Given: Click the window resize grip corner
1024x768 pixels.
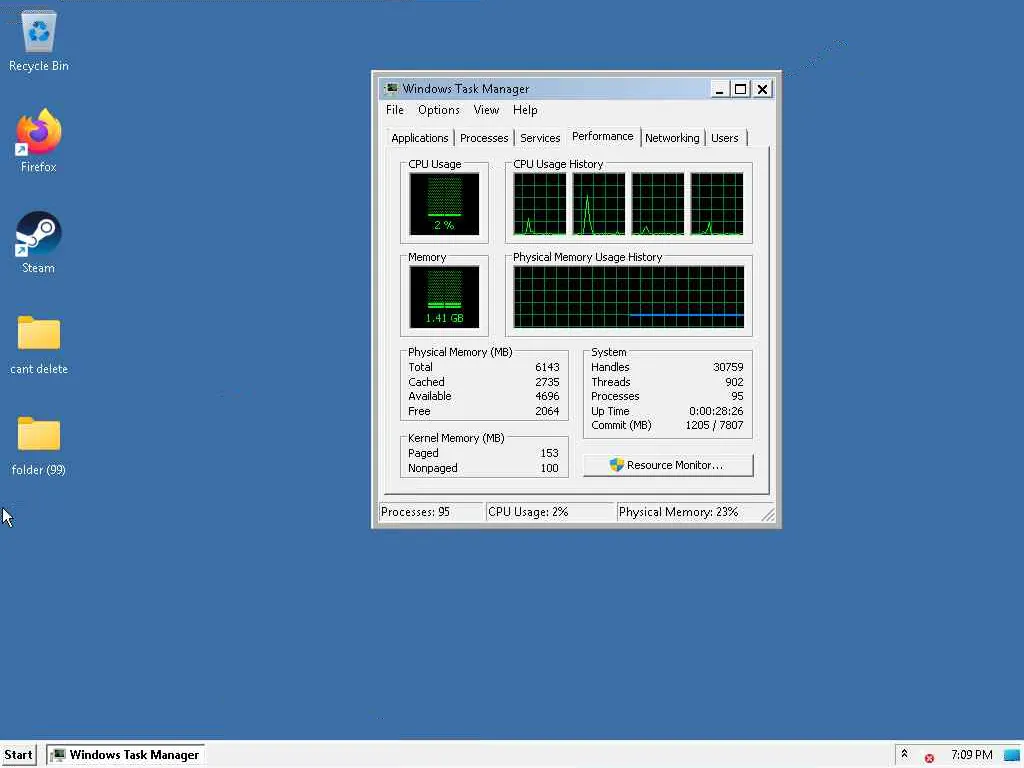Looking at the screenshot, I should tap(769, 515).
